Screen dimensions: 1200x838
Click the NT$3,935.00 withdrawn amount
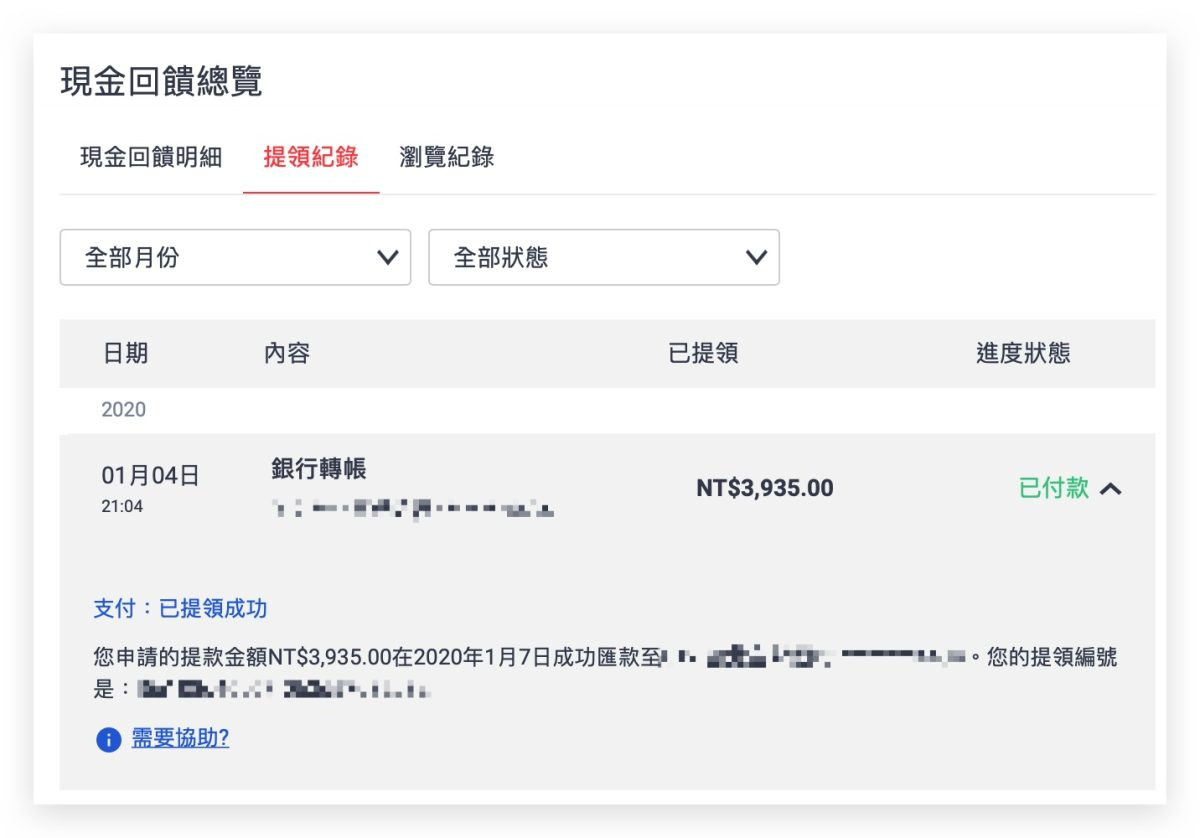(764, 488)
